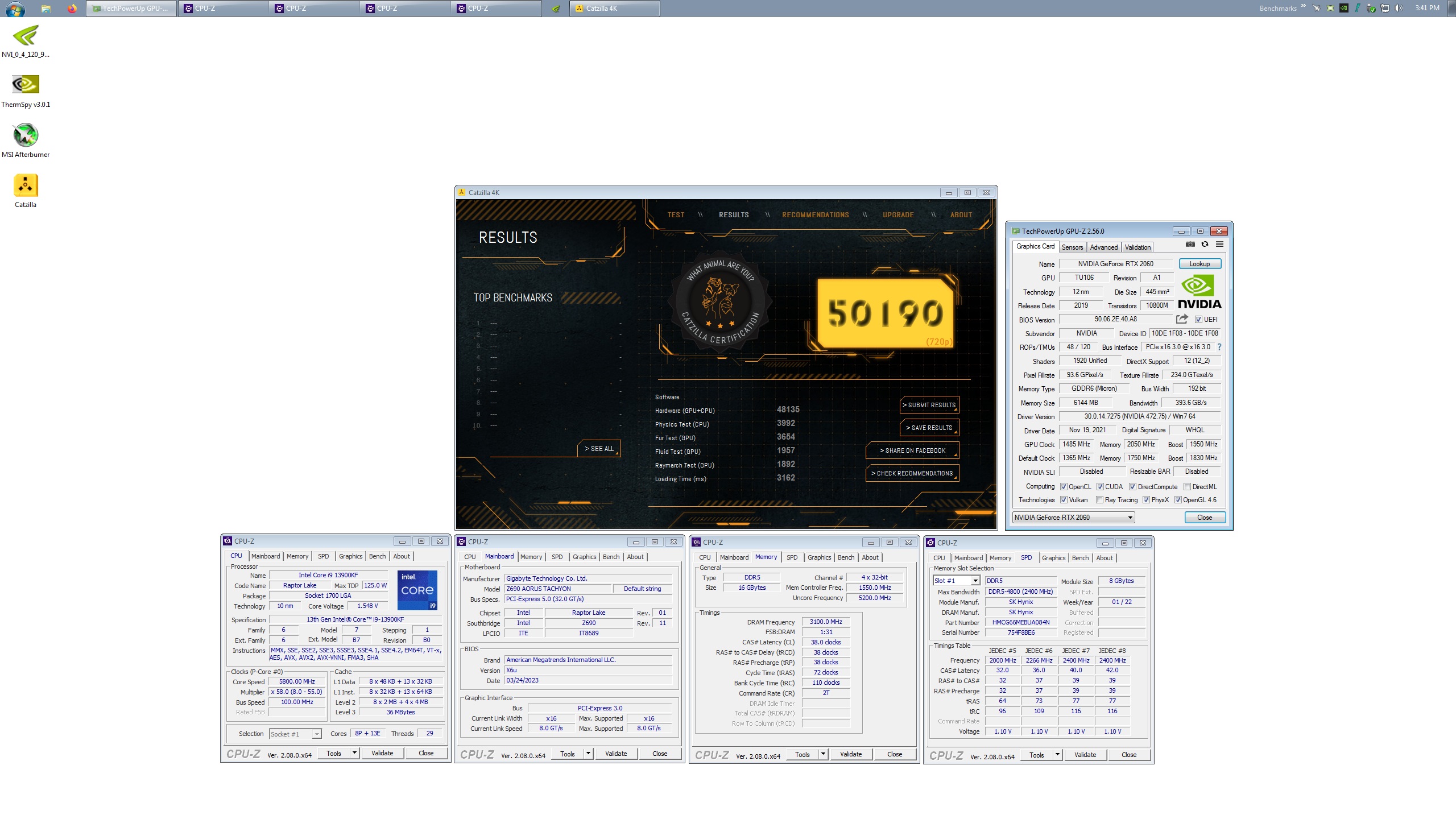Click the Catzilla 4K taskbar button
Viewport: 1456px width, 819px height.
[x=614, y=9]
